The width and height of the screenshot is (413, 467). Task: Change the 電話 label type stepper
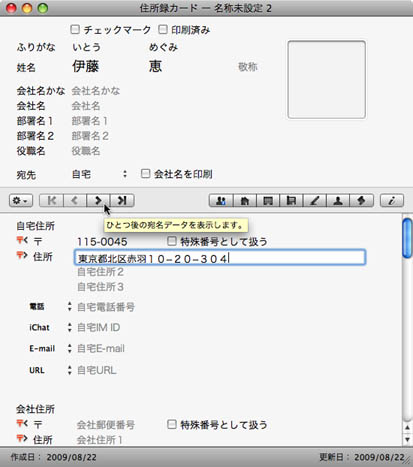tap(69, 307)
